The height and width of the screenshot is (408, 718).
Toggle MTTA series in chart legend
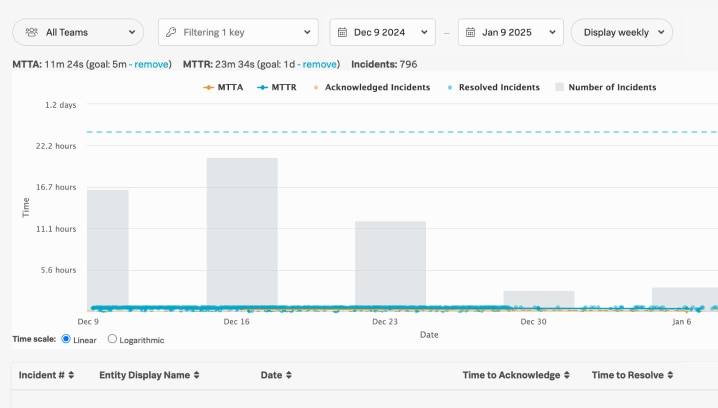223,87
